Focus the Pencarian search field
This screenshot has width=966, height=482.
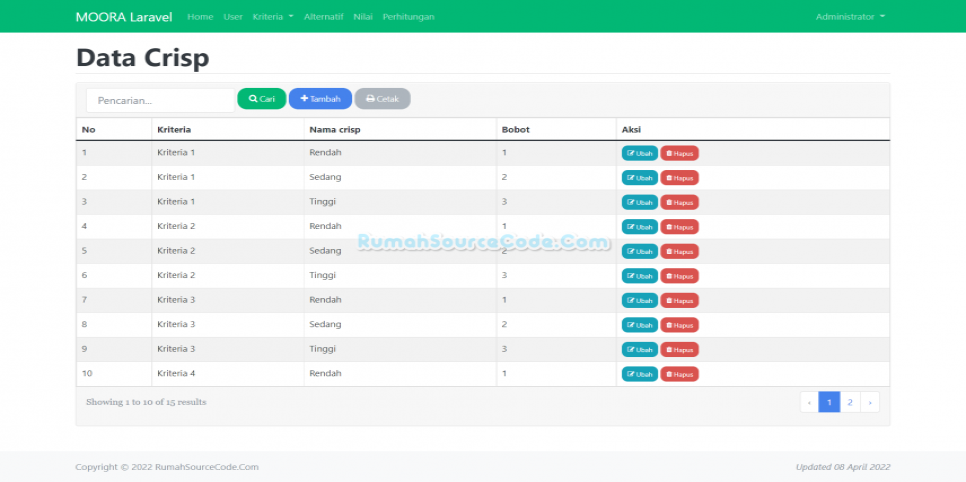point(160,100)
